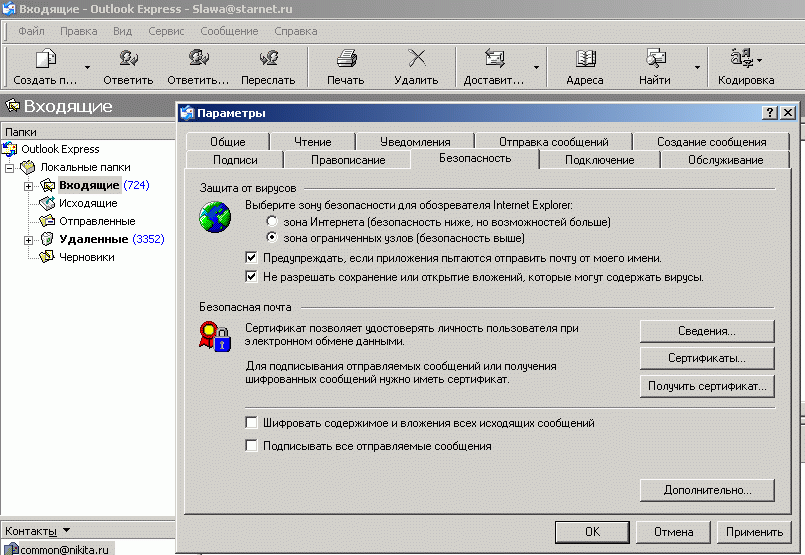The image size is (805, 555).
Task: Open the dropdown arrow next to Доставит...
Action: click(536, 67)
